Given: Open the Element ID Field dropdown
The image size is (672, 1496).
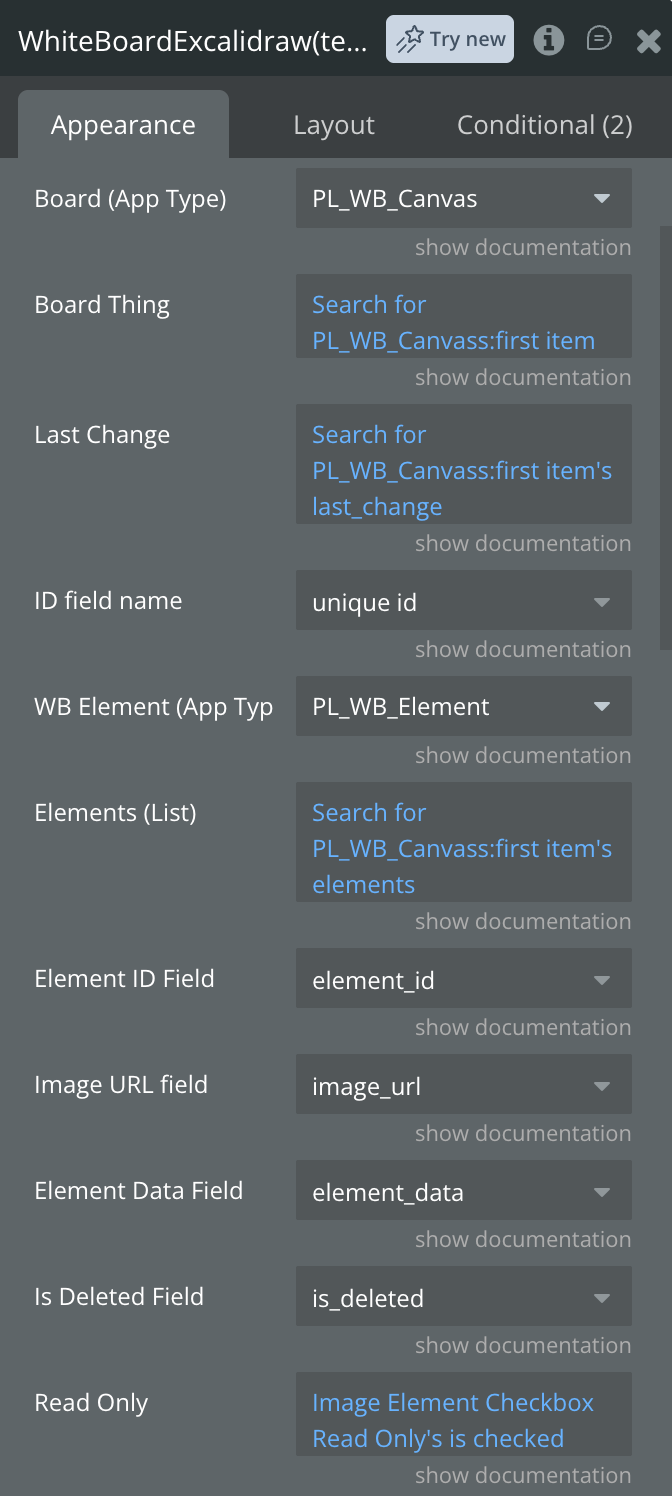Looking at the screenshot, I should tap(464, 979).
